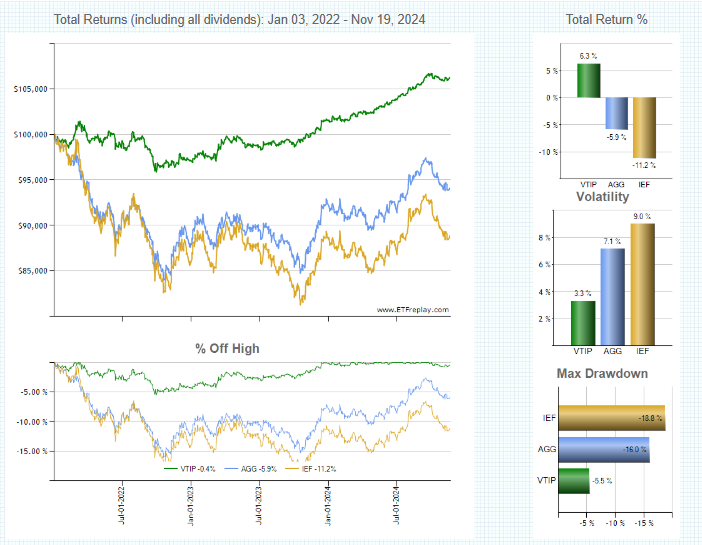Click the Jul-01-2022 x-axis date label
702x545 pixels.
tap(122, 506)
